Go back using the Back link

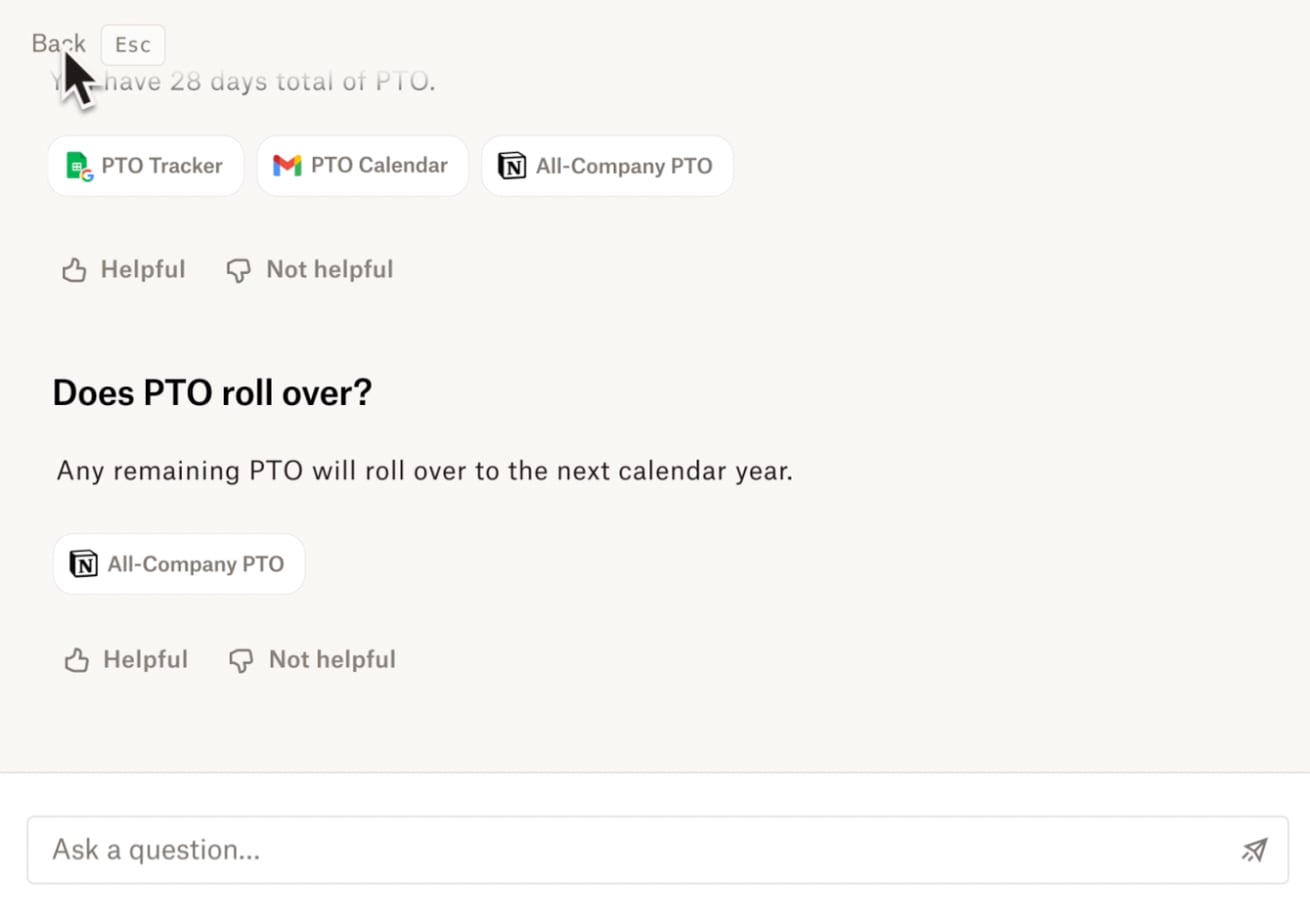tap(58, 44)
